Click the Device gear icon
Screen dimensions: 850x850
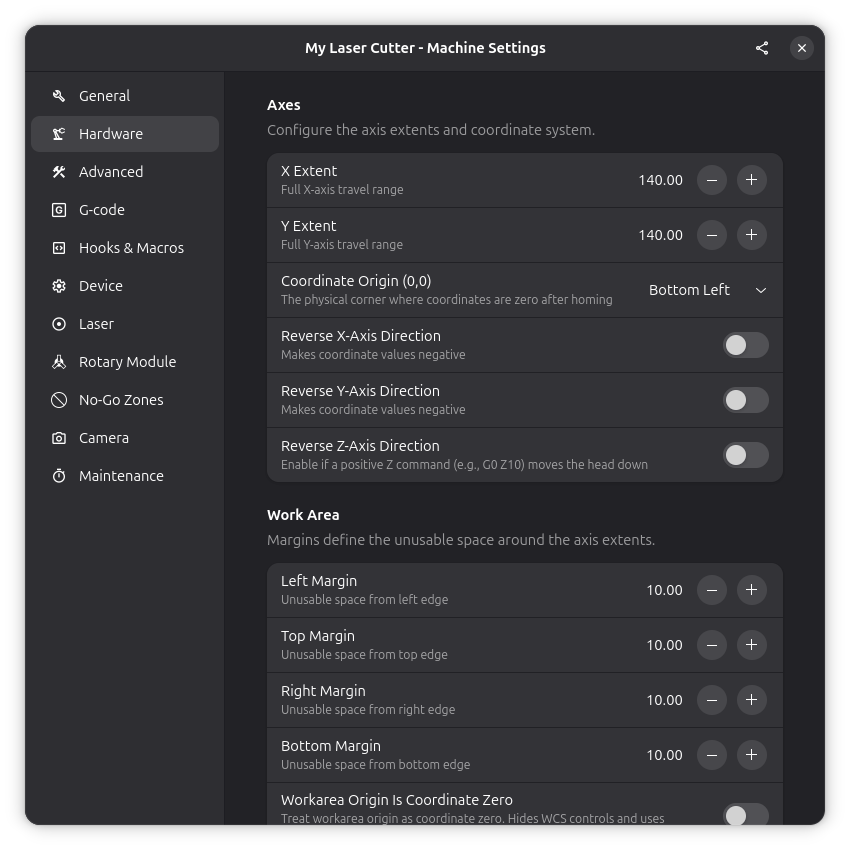click(59, 286)
